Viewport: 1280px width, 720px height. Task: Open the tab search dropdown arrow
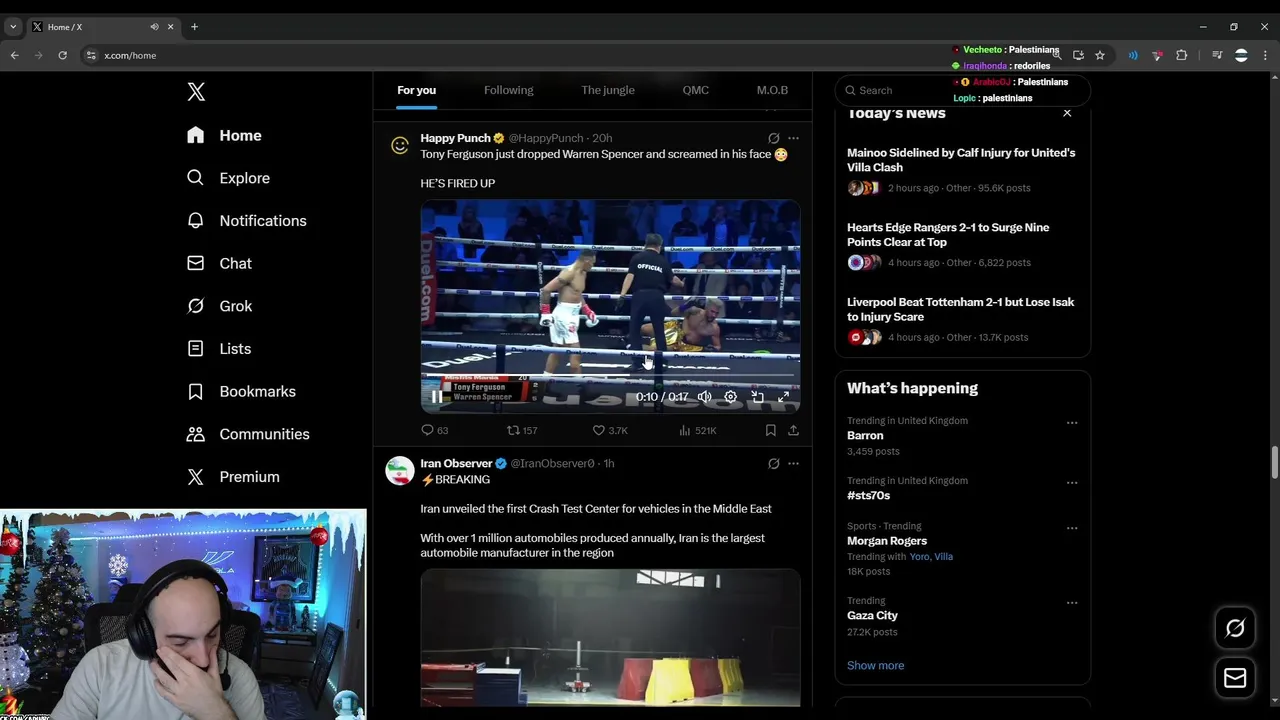pyautogui.click(x=13, y=27)
